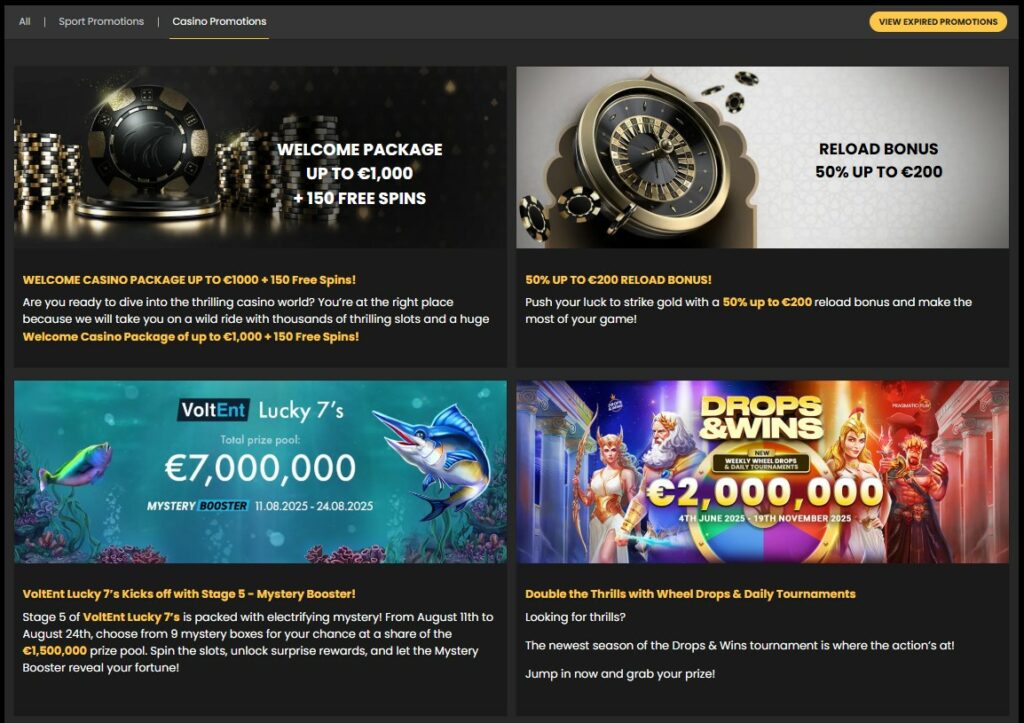Select the Casino Promotions tab
The image size is (1024, 723).
point(219,22)
